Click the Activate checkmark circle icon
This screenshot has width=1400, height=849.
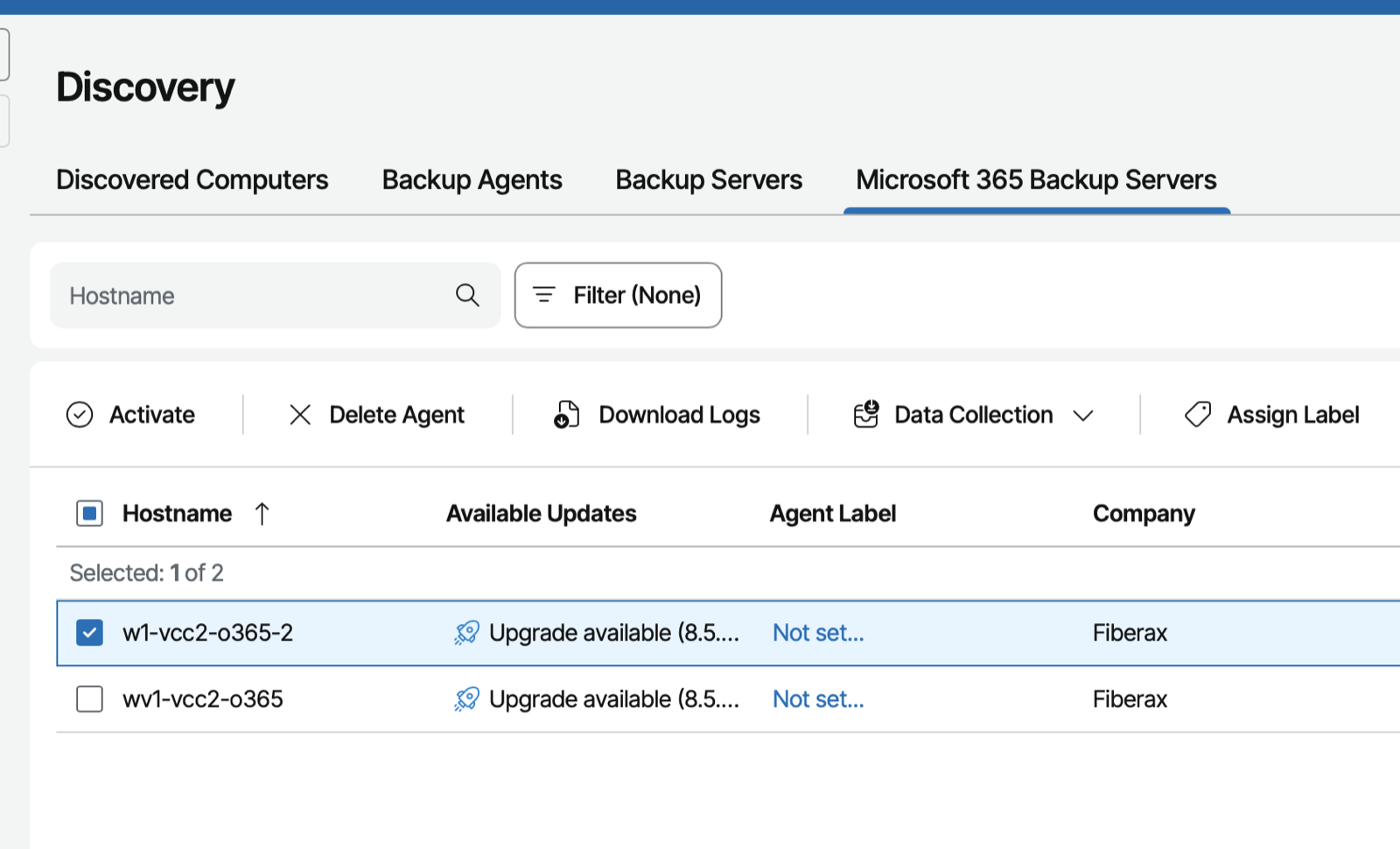[80, 415]
